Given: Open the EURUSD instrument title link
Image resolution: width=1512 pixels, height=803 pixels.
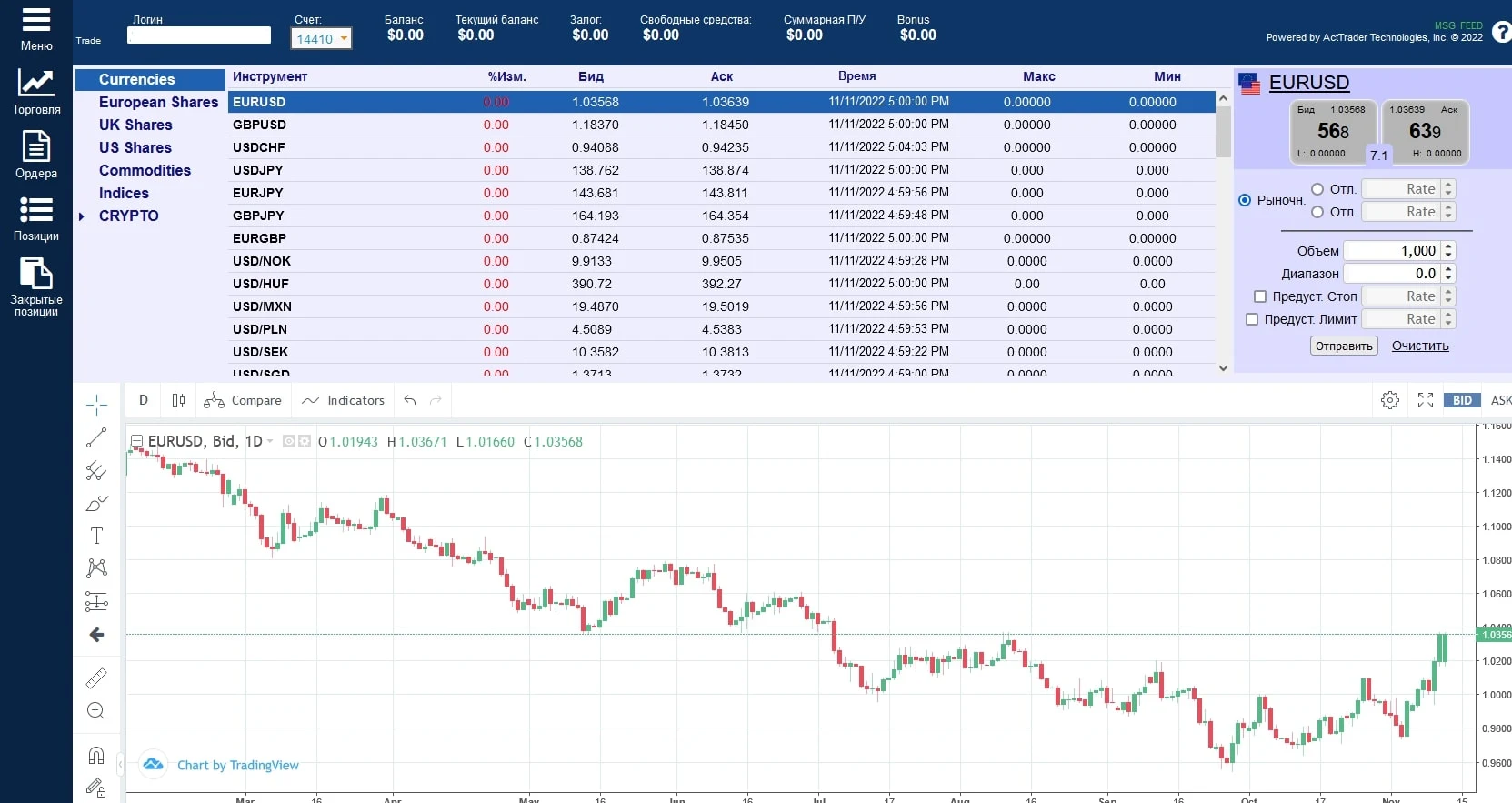Looking at the screenshot, I should [x=1309, y=83].
